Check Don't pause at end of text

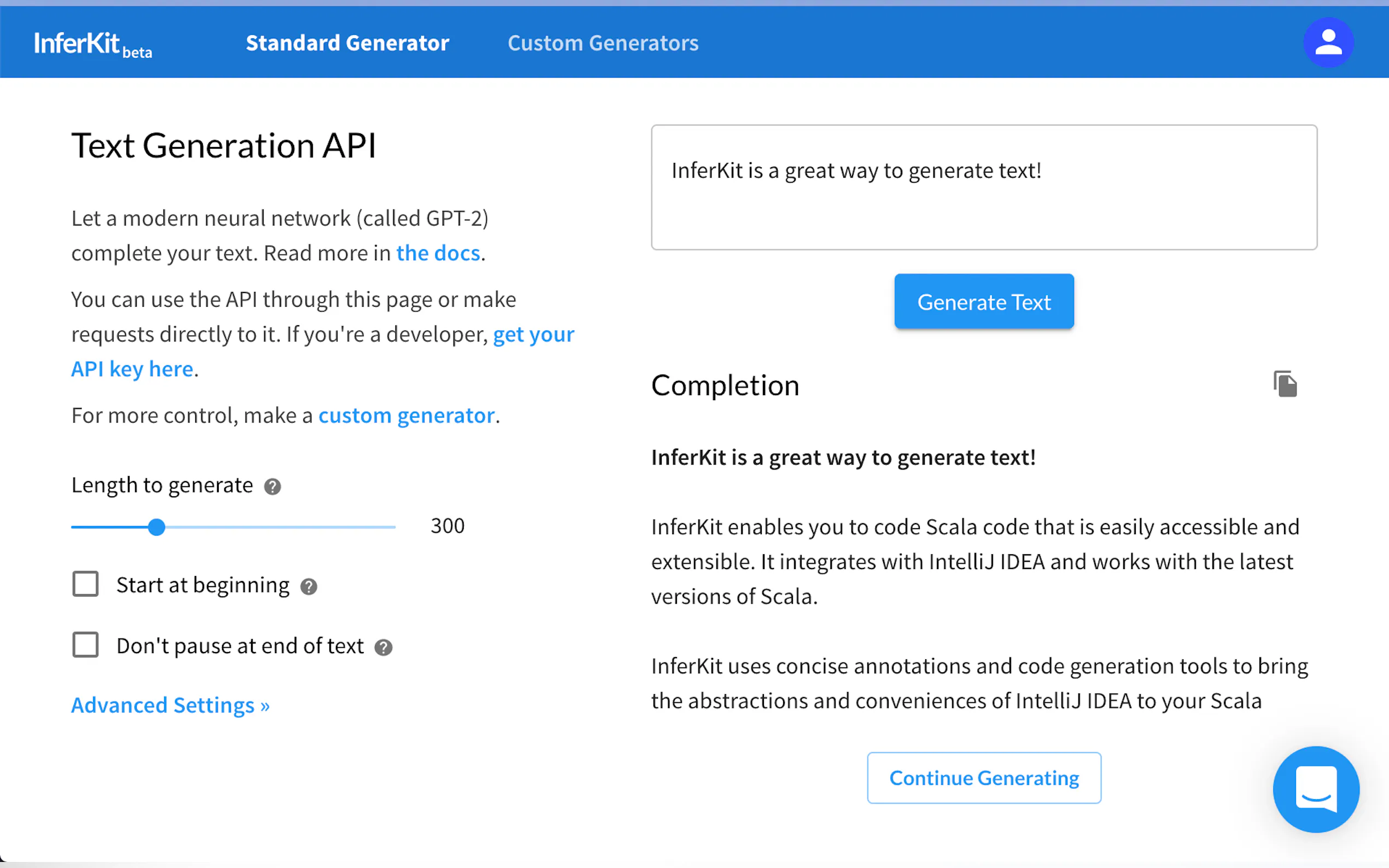point(85,644)
